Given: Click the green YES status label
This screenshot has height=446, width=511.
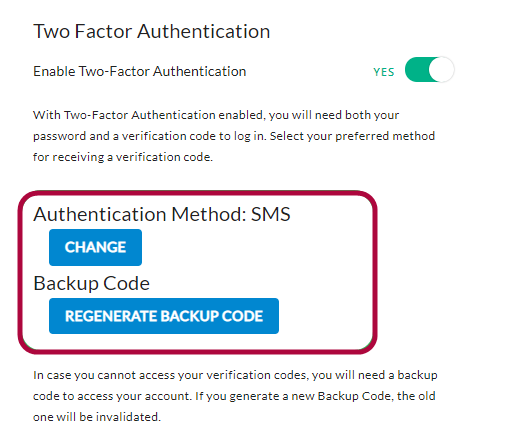Looking at the screenshot, I should coord(384,72).
